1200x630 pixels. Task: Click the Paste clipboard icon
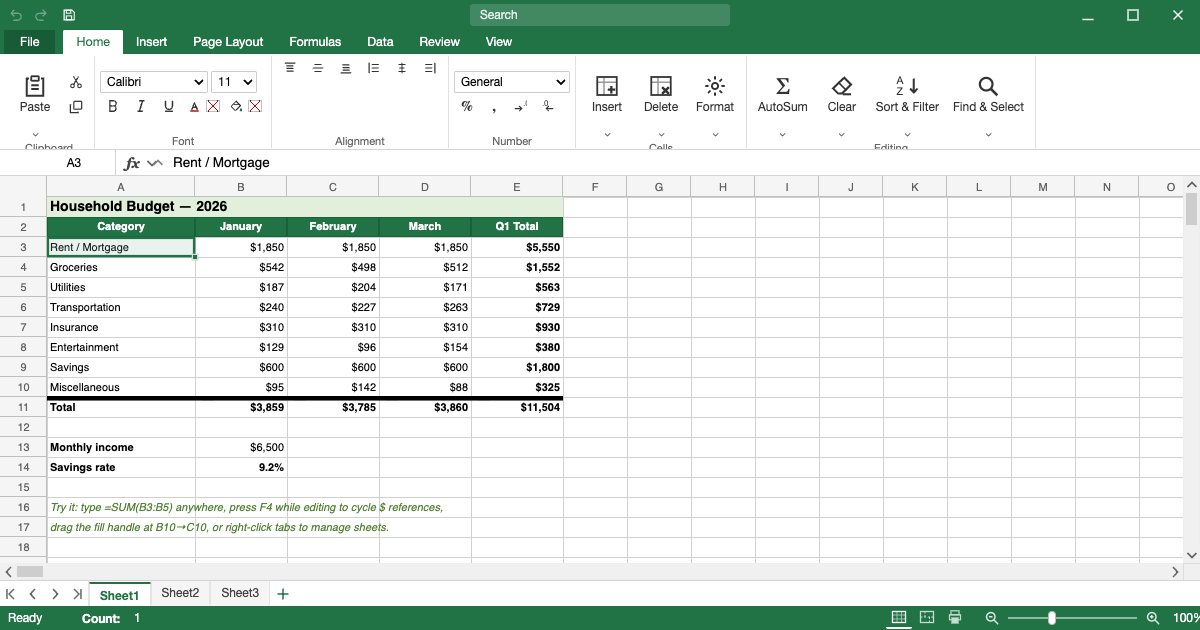[x=34, y=86]
